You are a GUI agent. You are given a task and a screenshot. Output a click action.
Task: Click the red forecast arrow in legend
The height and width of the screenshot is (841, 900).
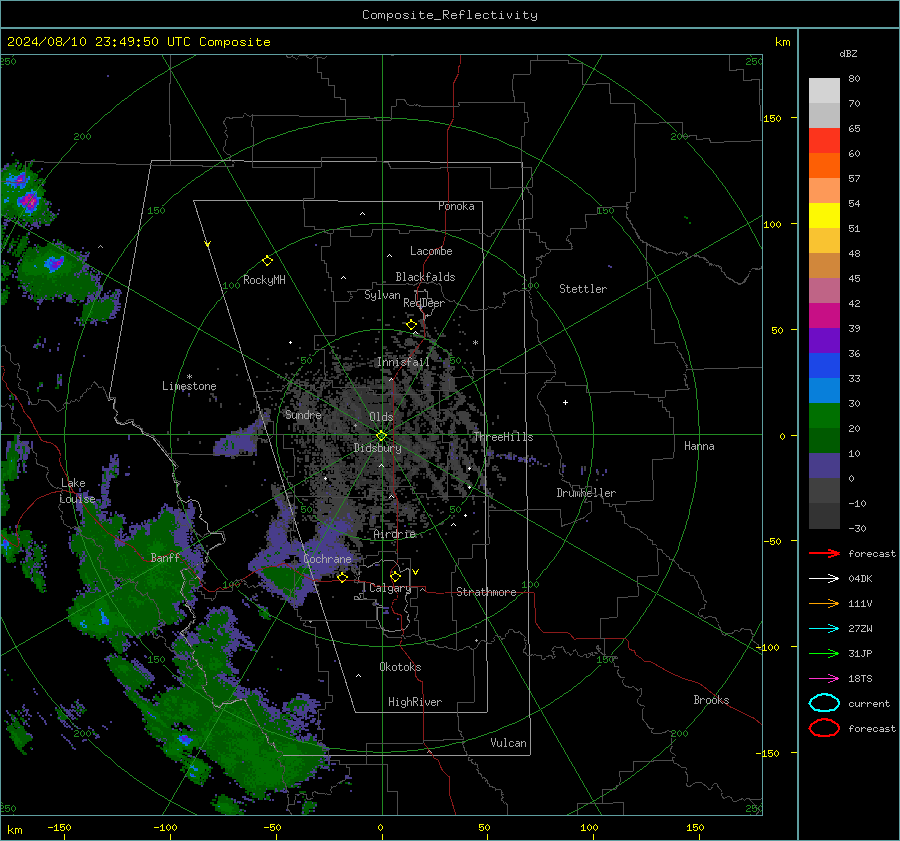pyautogui.click(x=824, y=553)
